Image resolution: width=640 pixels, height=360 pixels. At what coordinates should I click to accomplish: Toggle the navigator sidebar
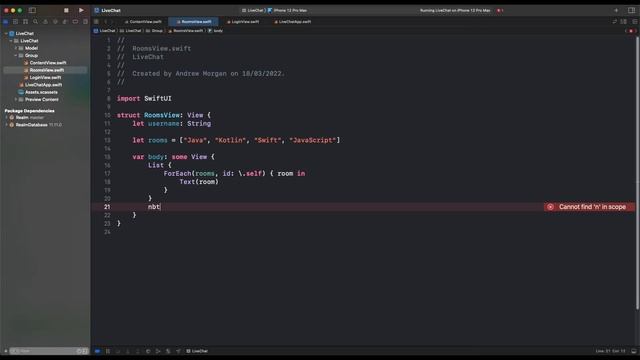point(32,10)
